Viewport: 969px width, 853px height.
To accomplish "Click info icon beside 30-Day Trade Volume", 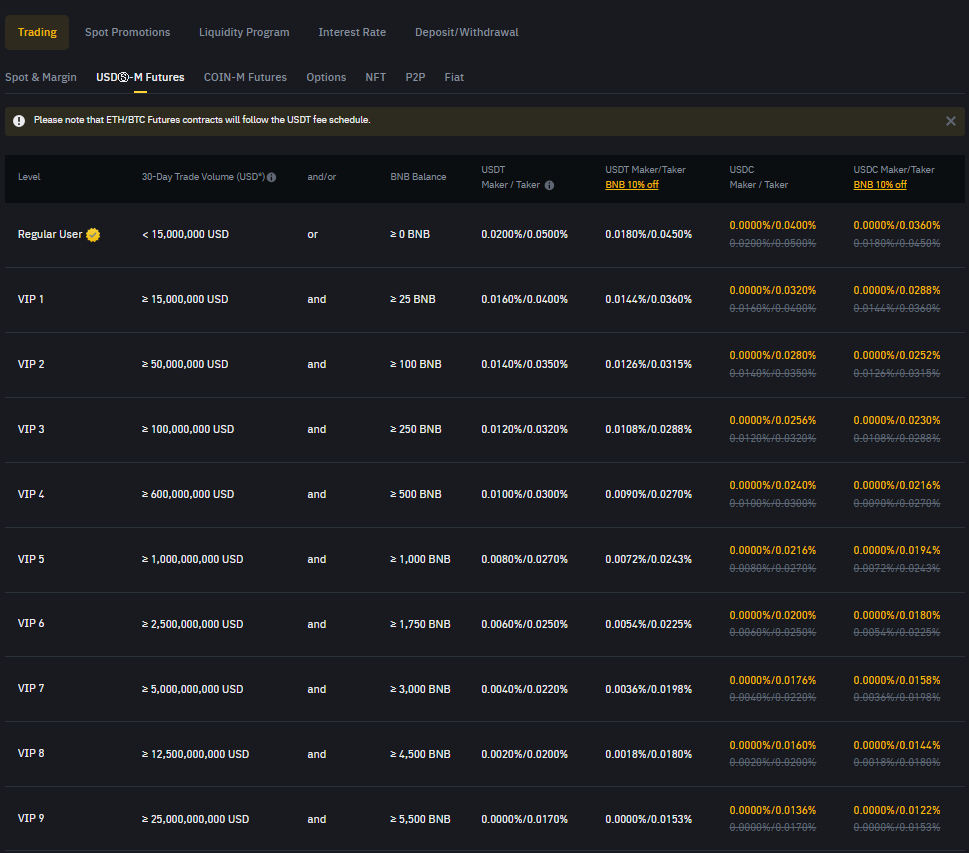I will [272, 177].
